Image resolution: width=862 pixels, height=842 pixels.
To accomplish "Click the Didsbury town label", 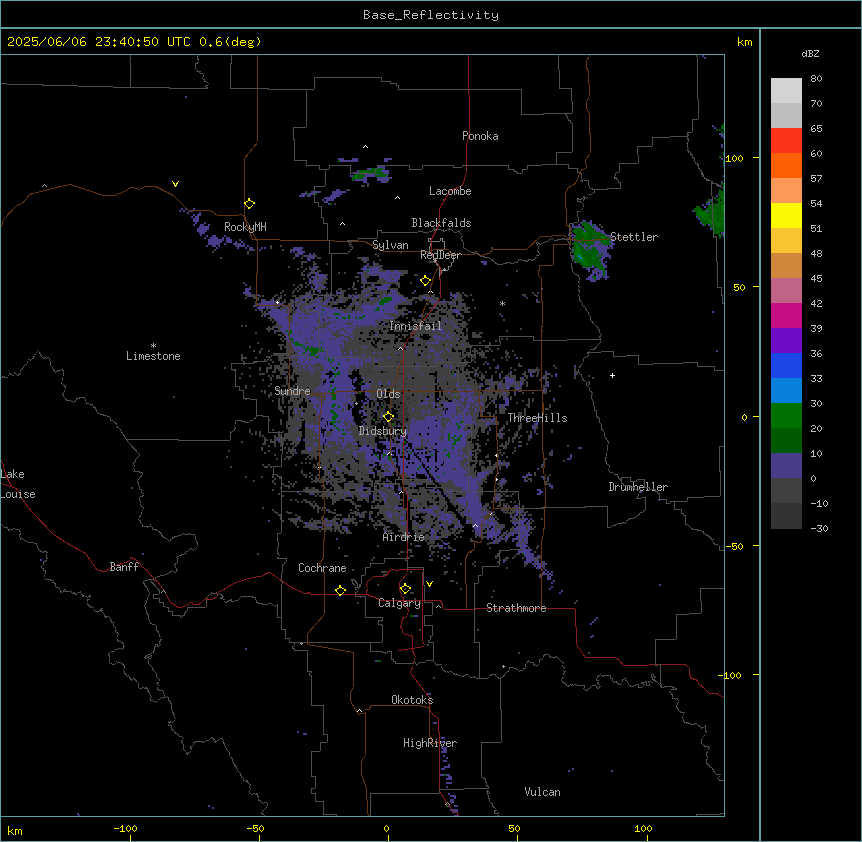I will pyautogui.click(x=383, y=431).
